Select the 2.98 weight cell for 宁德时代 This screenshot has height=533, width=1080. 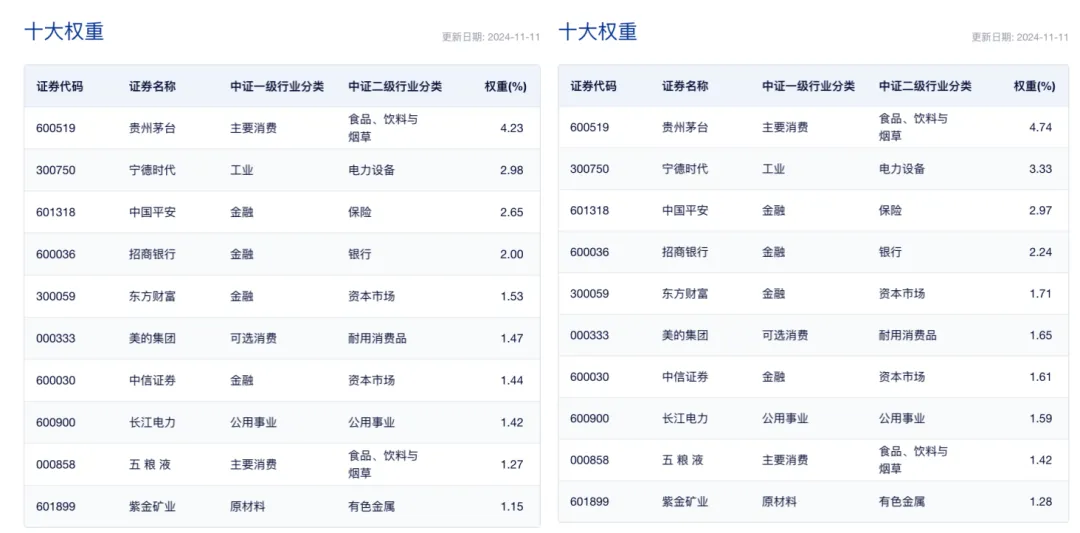click(x=511, y=170)
